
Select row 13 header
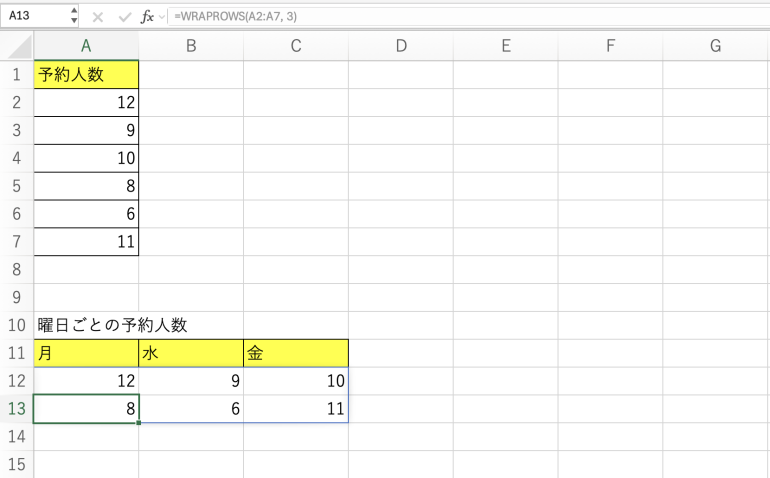pos(16,409)
